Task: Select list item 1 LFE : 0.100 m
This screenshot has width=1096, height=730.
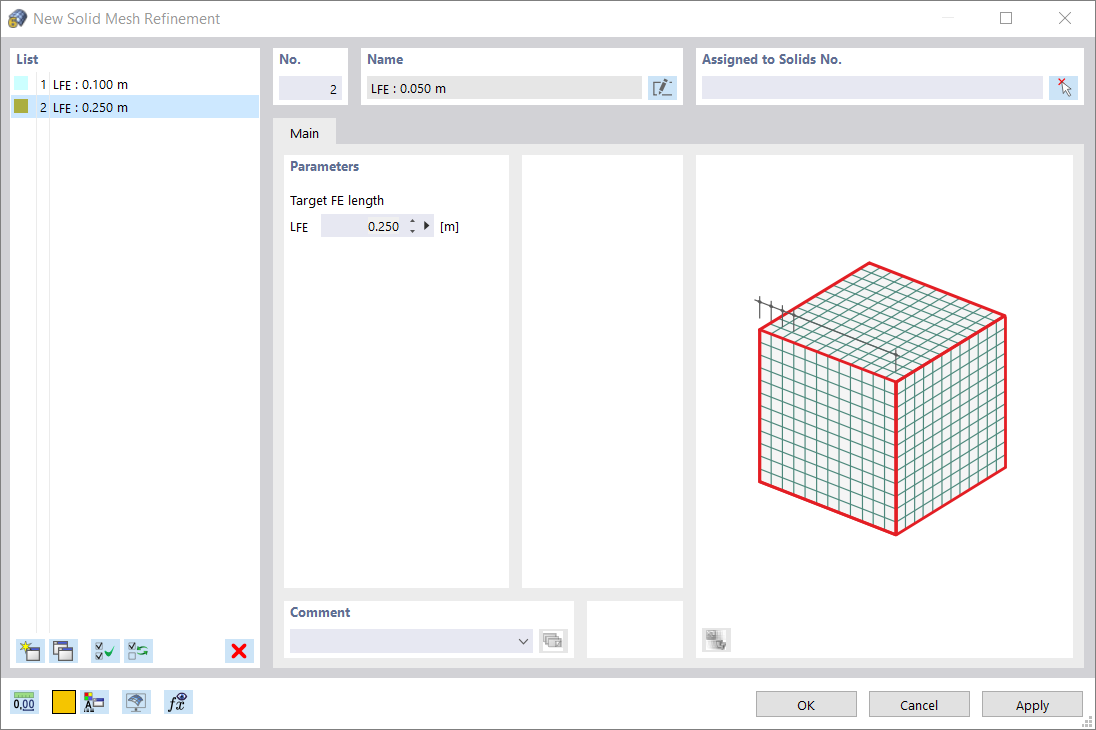Action: (135, 85)
